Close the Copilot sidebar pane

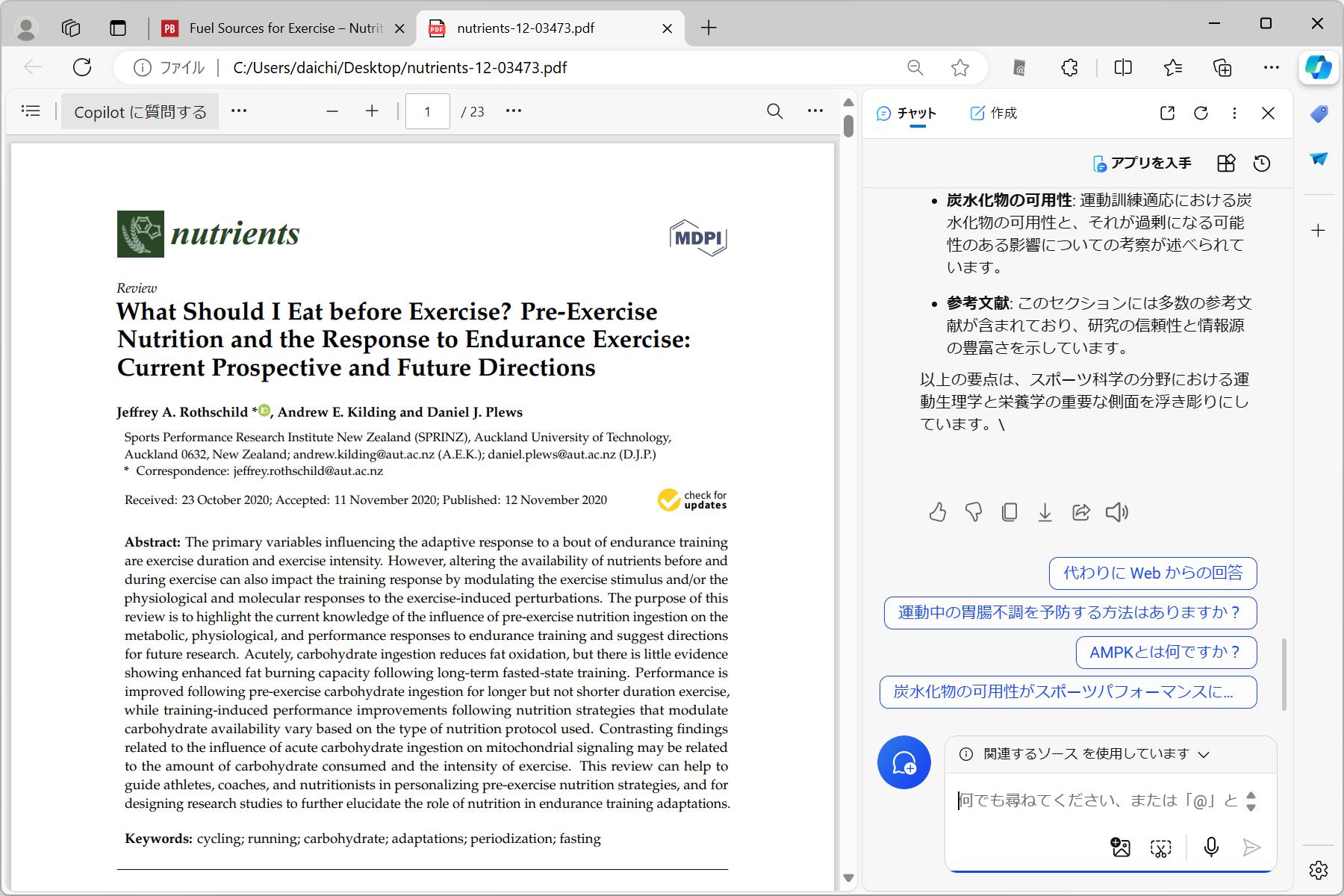click(1268, 113)
